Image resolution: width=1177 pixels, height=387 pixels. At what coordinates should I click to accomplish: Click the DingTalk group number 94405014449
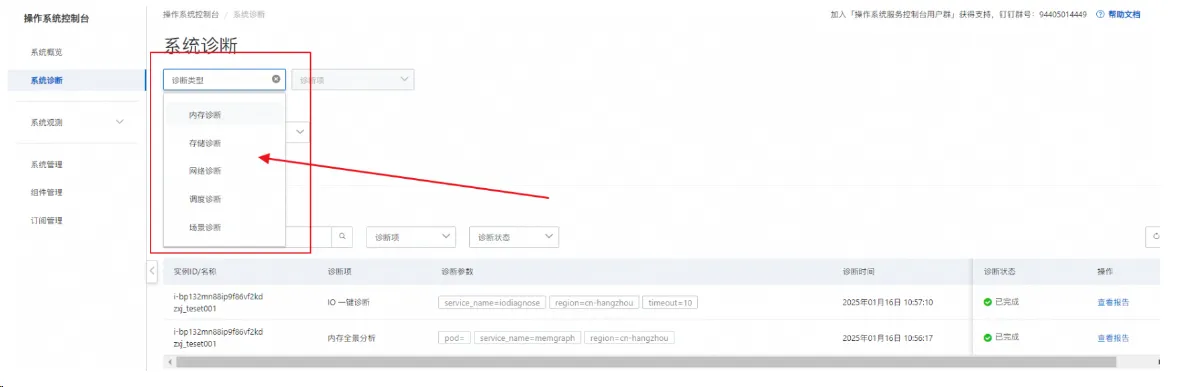tap(1064, 14)
